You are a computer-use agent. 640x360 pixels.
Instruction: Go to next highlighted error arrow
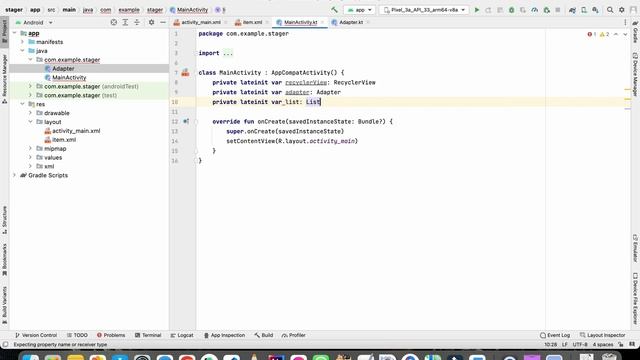click(x=625, y=34)
